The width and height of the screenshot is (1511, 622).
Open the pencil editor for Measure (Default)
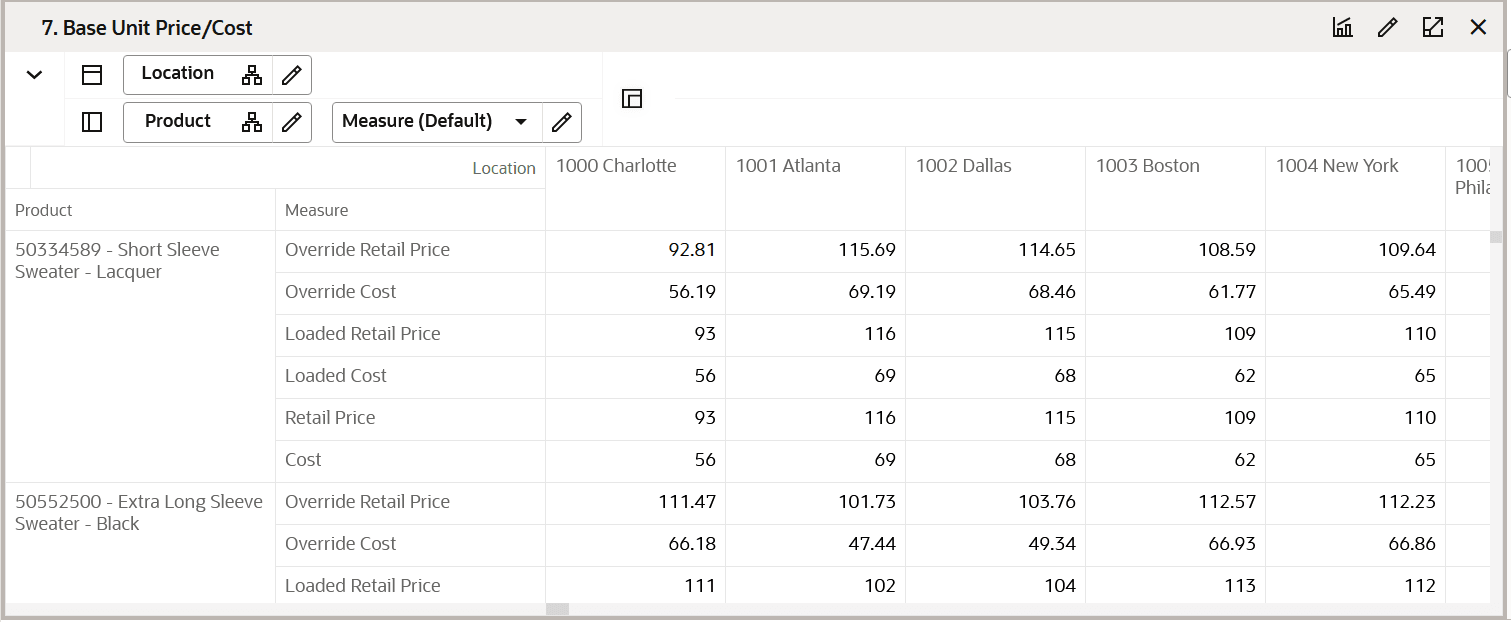(x=563, y=122)
